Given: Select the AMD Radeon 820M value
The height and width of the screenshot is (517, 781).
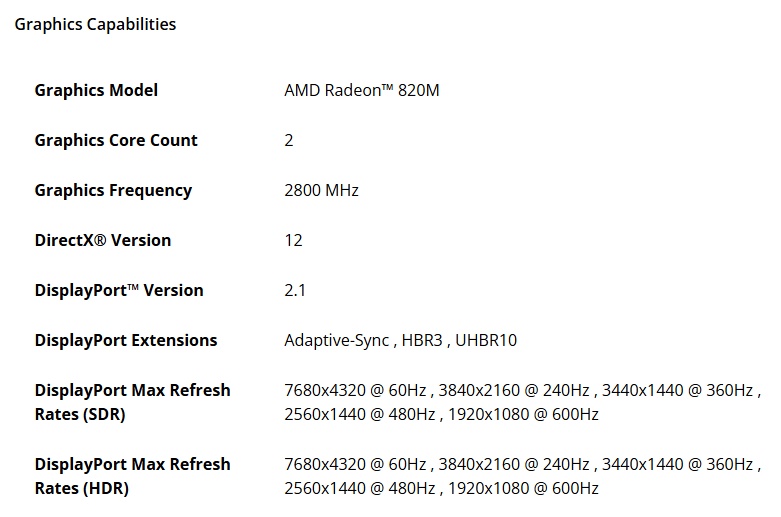Looking at the screenshot, I should [x=361, y=90].
